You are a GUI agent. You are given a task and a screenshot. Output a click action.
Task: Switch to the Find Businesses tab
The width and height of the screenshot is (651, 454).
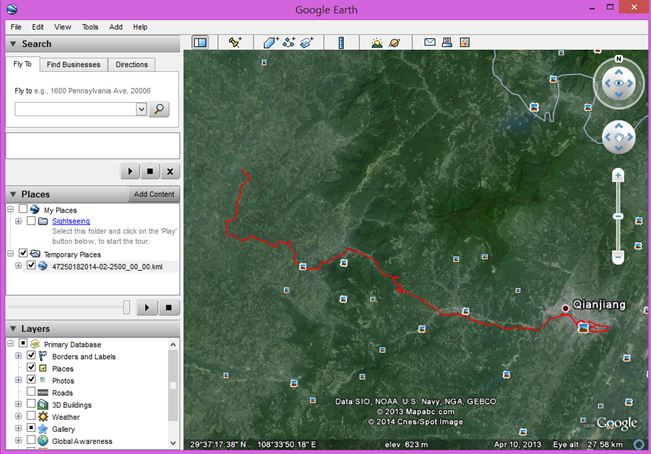pos(75,64)
